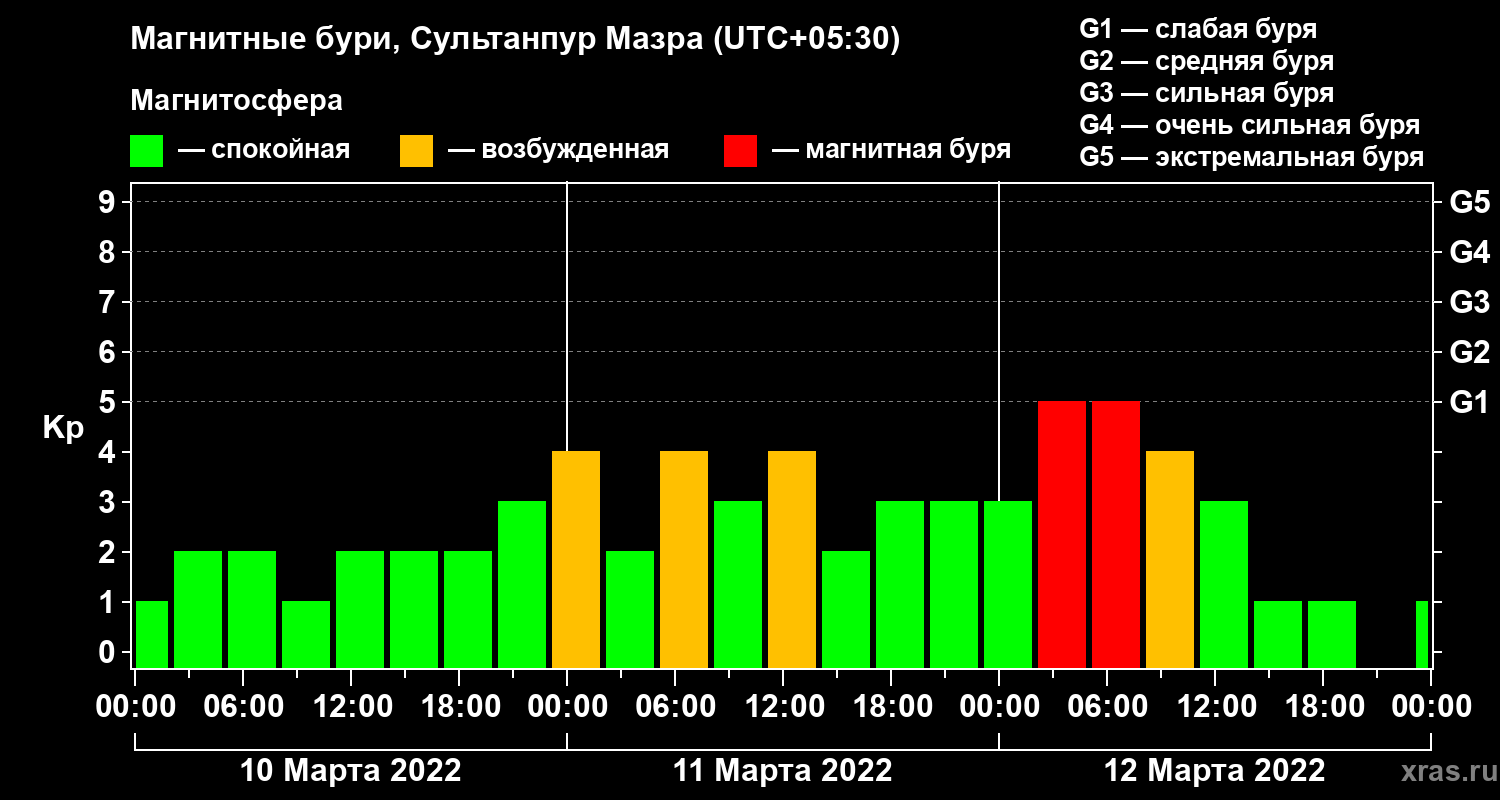1500x800 pixels.
Task: Click the Kp axis label
Action: (63, 428)
